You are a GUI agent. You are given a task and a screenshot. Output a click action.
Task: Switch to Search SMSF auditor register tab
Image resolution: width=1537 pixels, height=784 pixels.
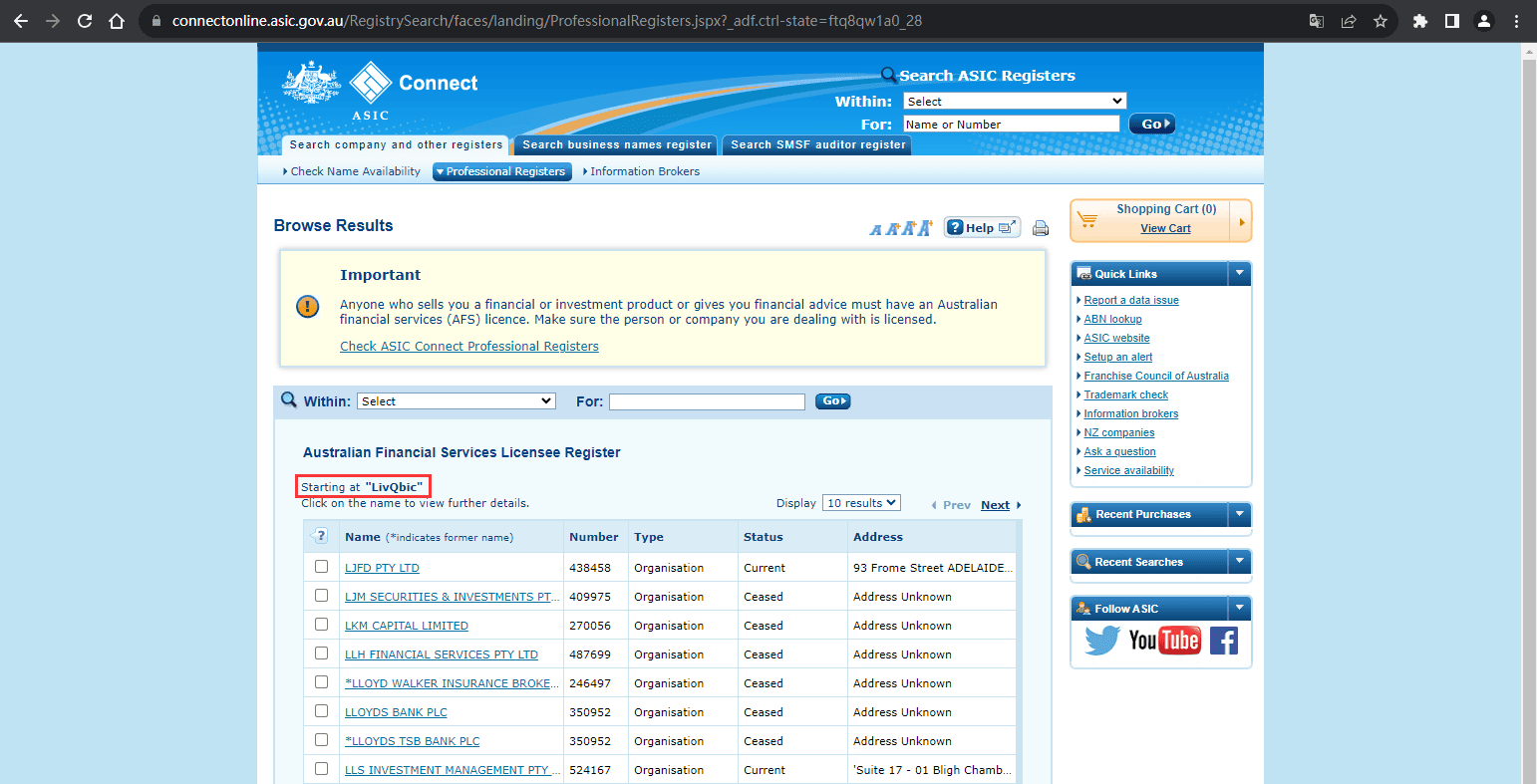(818, 144)
